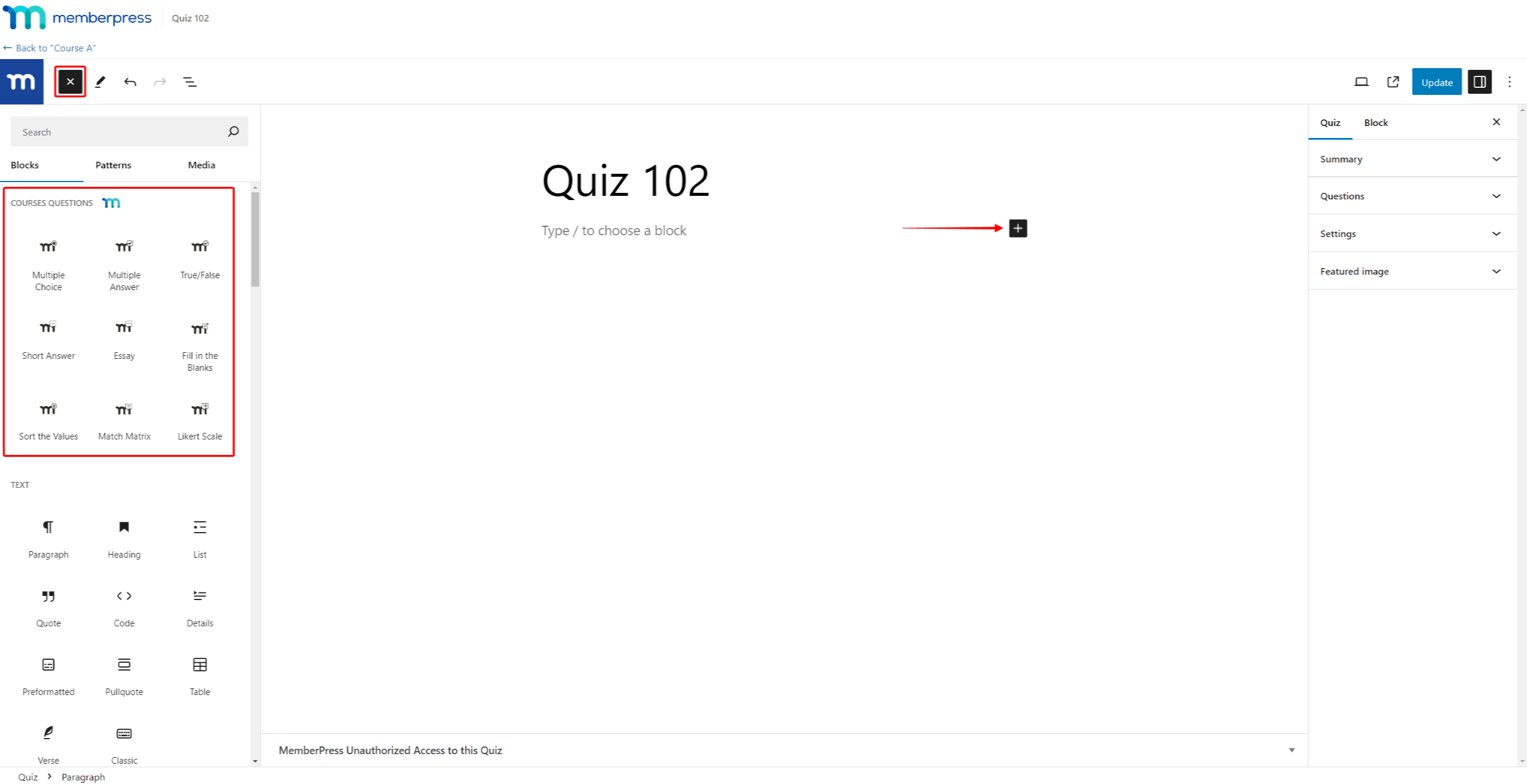
Task: Click Update to save quiz
Action: (1437, 81)
